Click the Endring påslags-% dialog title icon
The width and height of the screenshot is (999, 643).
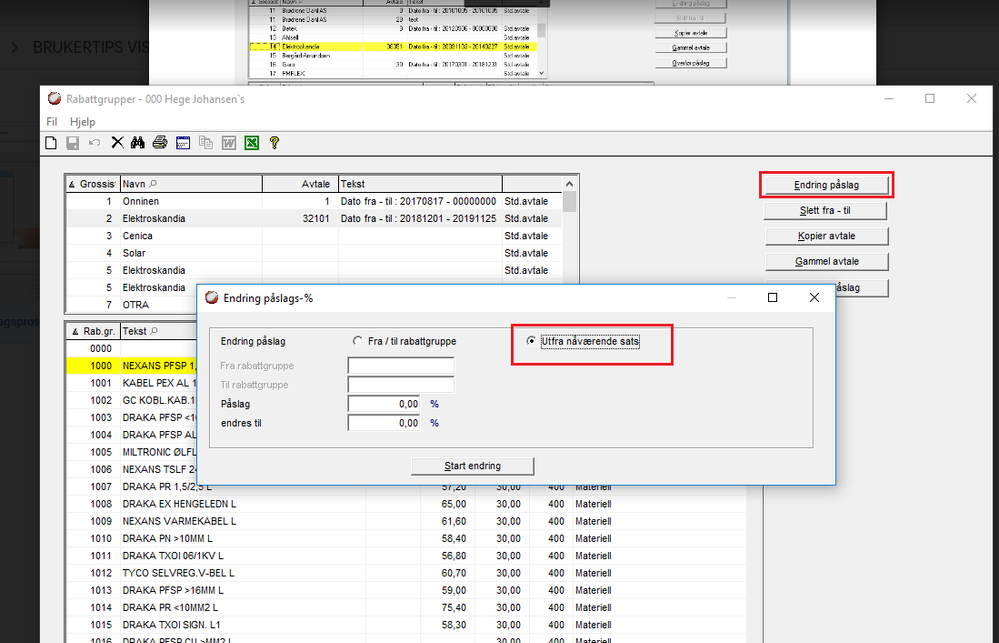(x=212, y=298)
